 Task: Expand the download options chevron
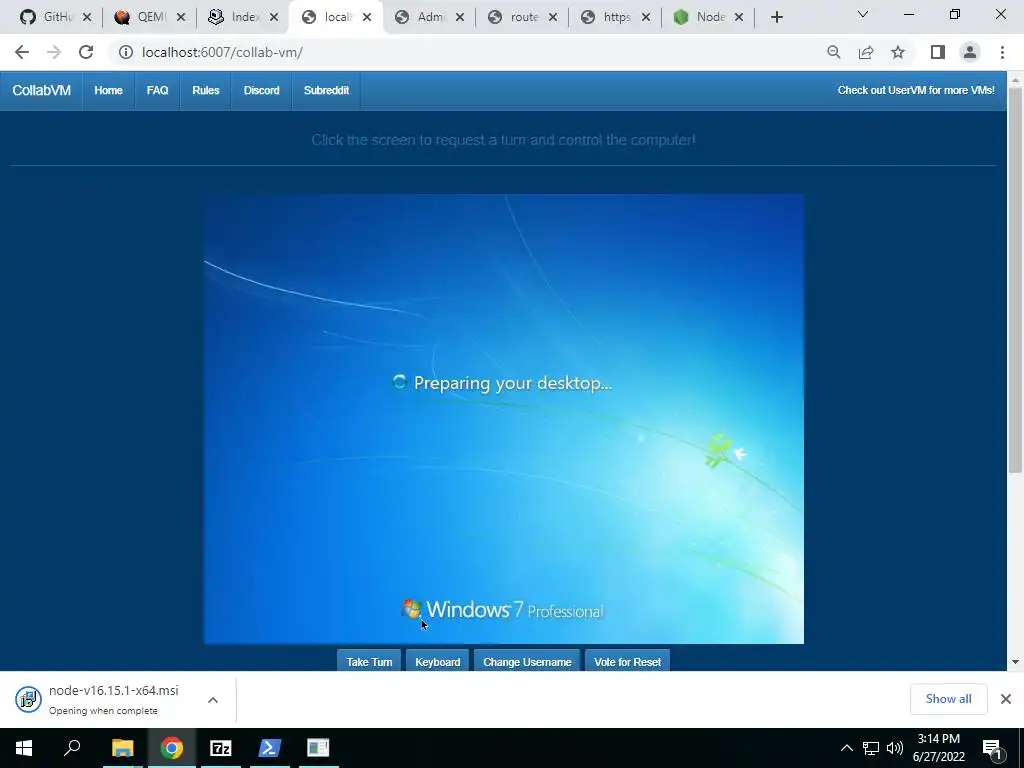[x=213, y=699]
